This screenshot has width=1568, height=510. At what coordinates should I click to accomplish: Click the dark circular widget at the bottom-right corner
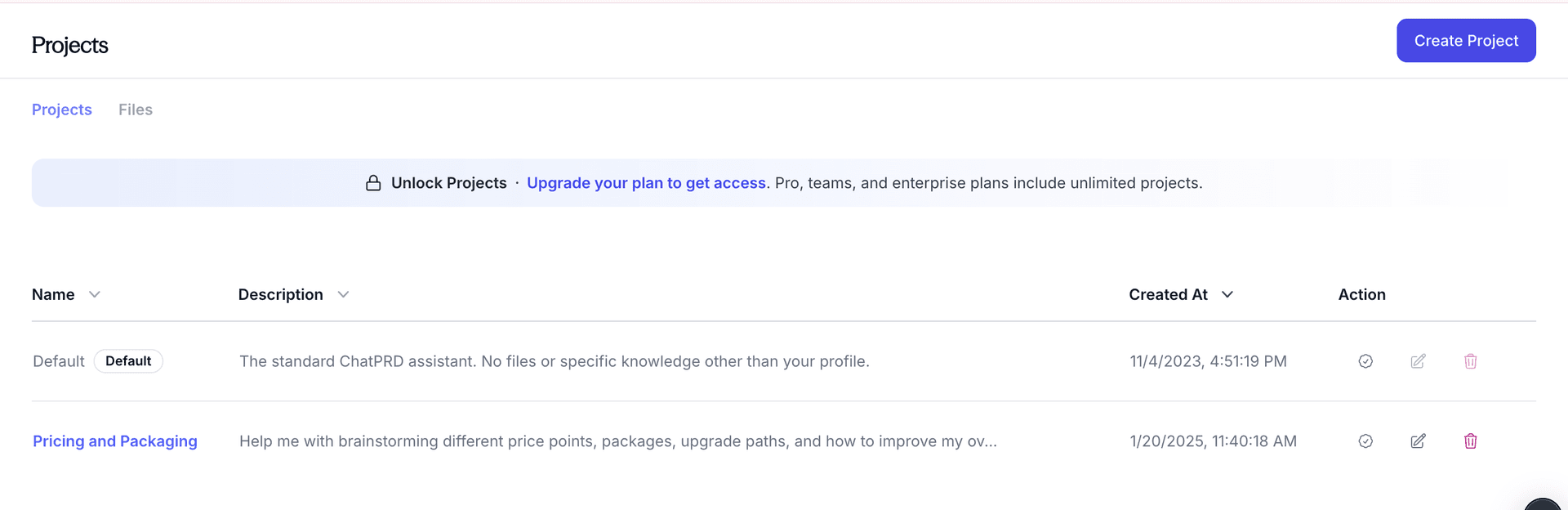coord(1543,503)
